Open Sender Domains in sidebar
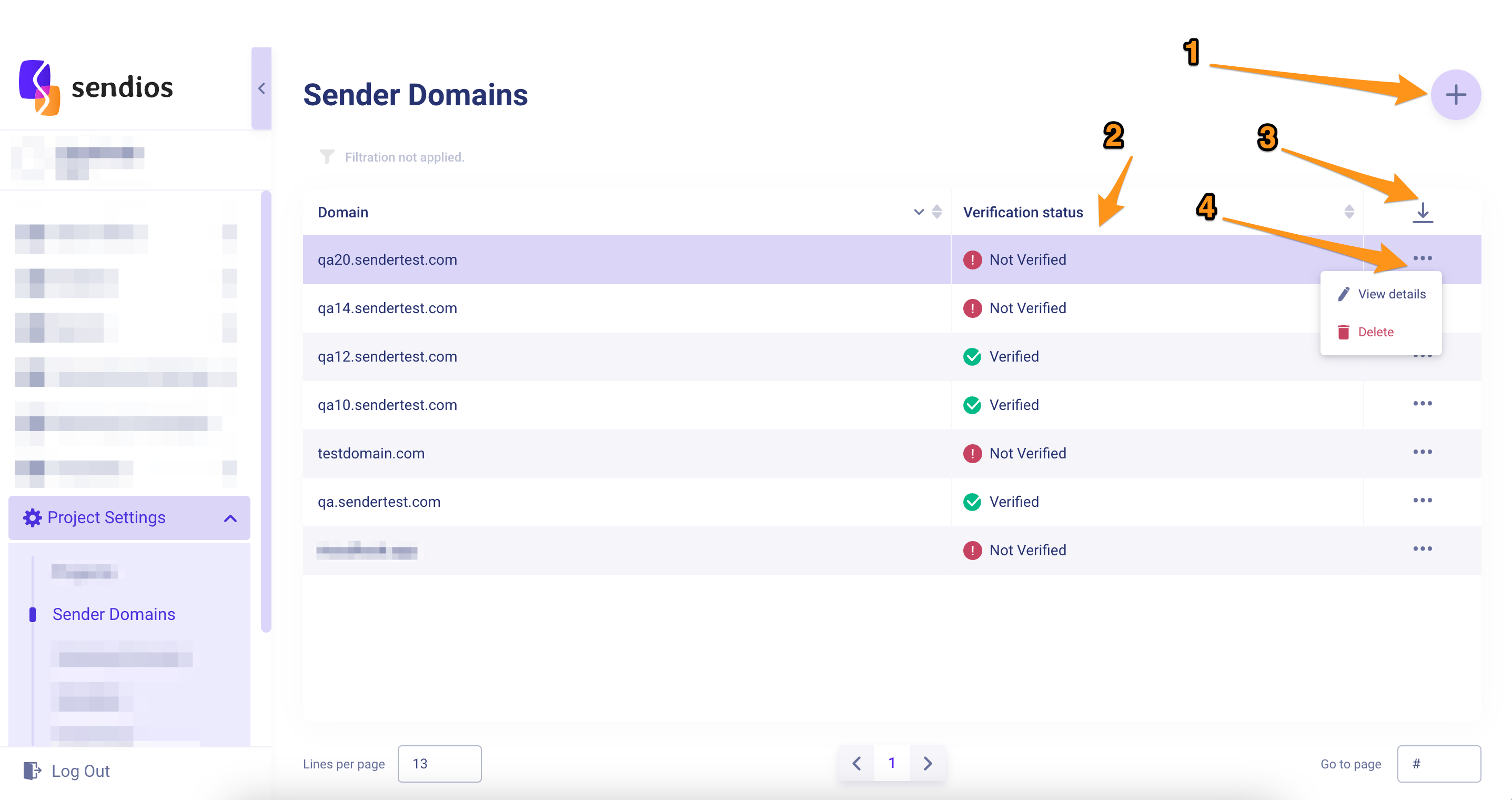The image size is (1512, 800). click(x=114, y=614)
